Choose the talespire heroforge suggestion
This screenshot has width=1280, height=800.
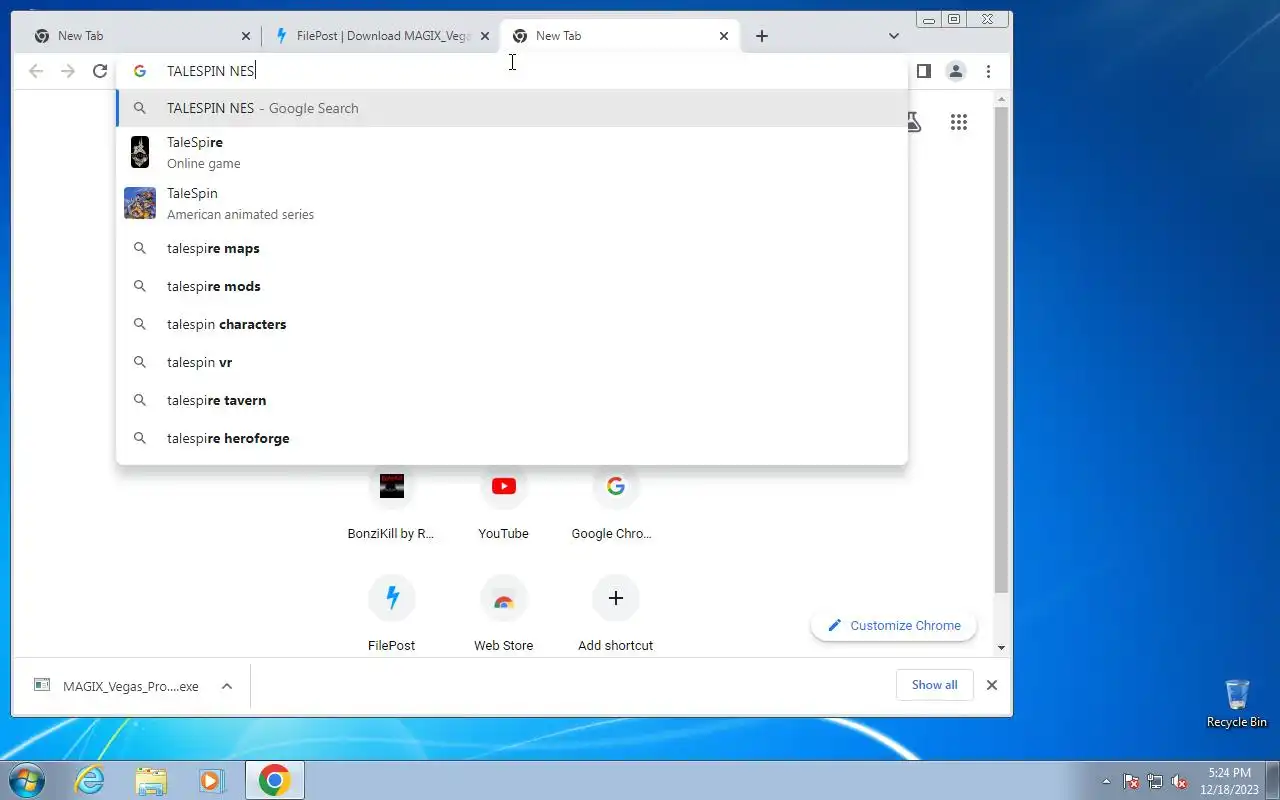coord(512,438)
